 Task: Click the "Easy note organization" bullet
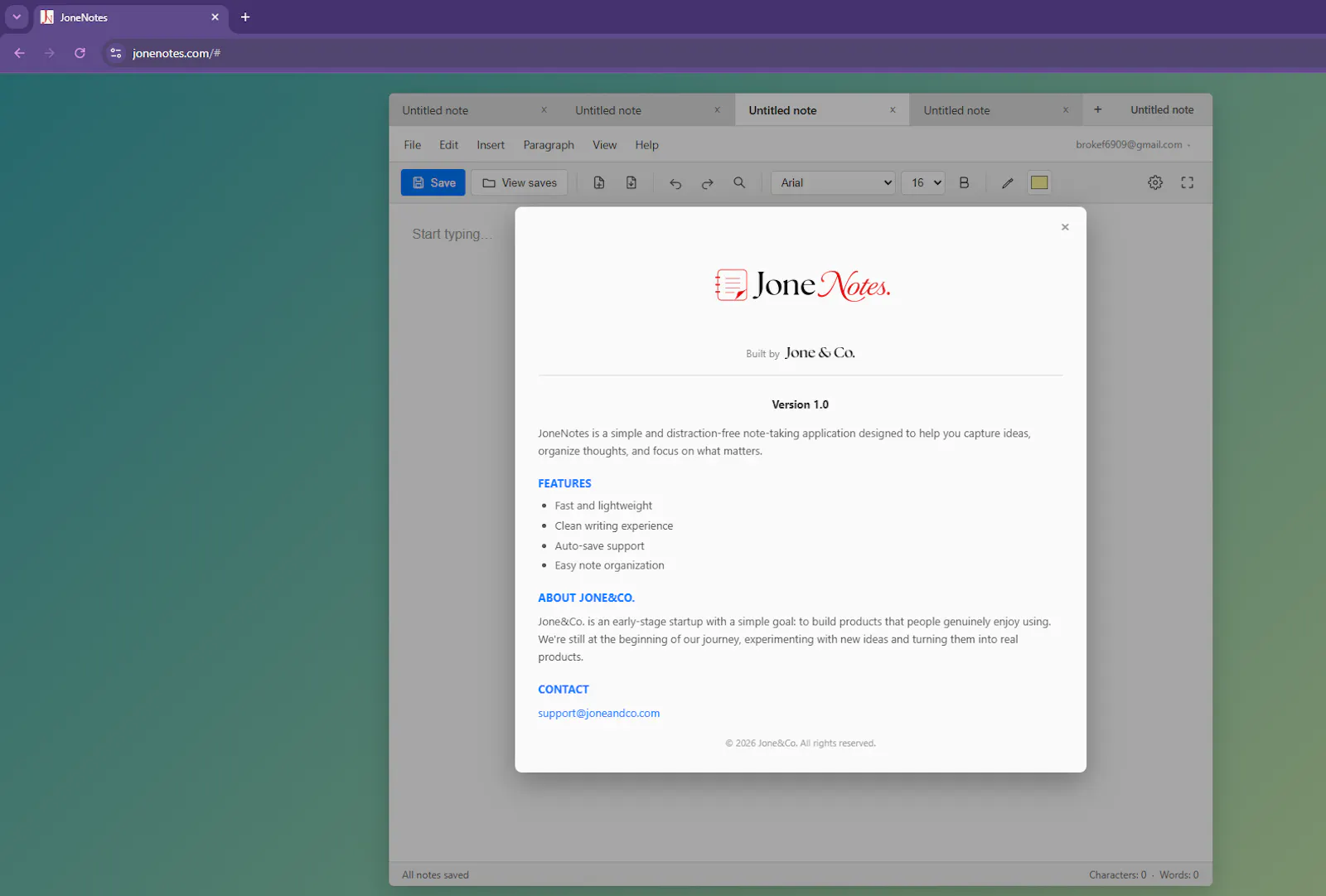click(609, 565)
